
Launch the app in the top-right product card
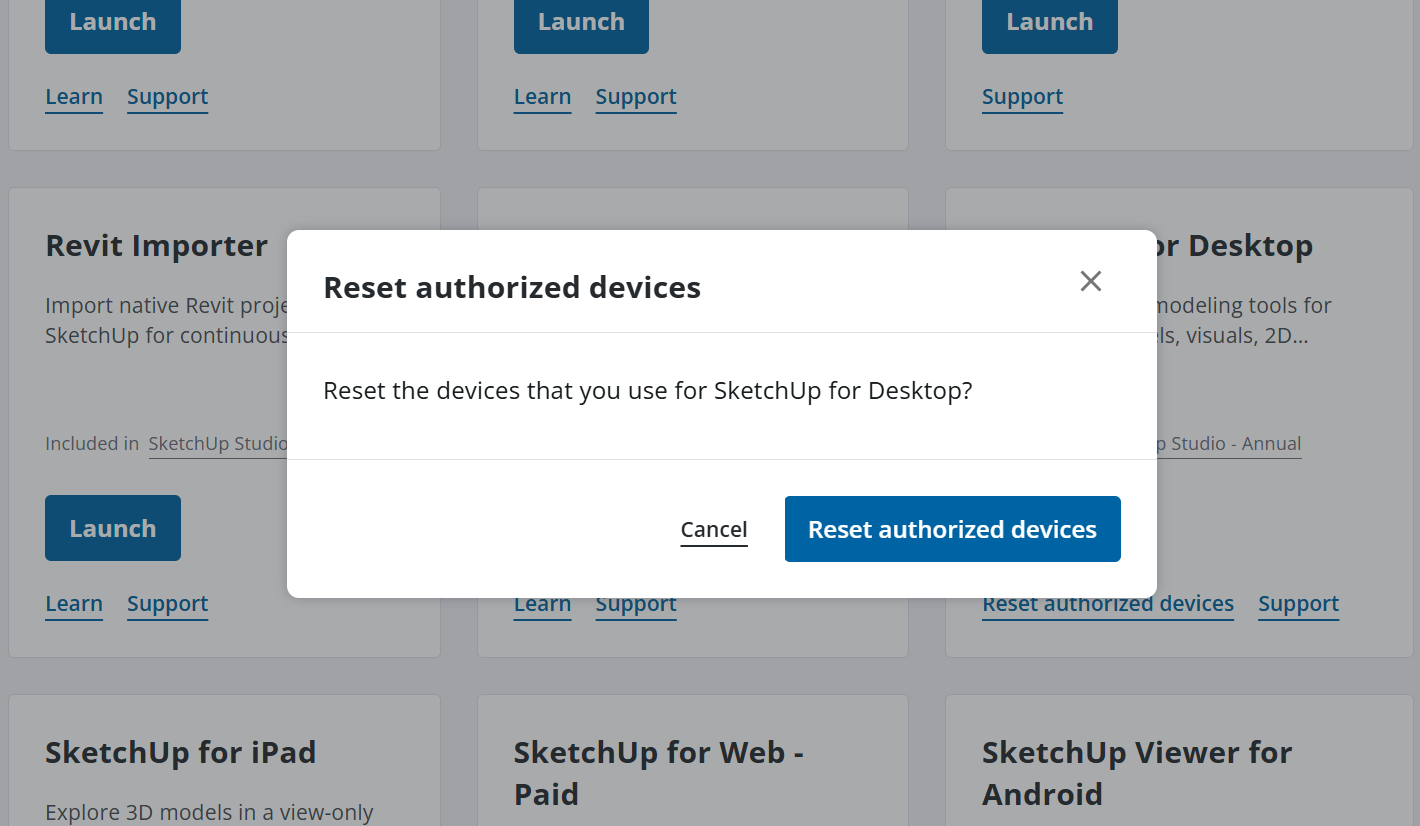[1049, 20]
